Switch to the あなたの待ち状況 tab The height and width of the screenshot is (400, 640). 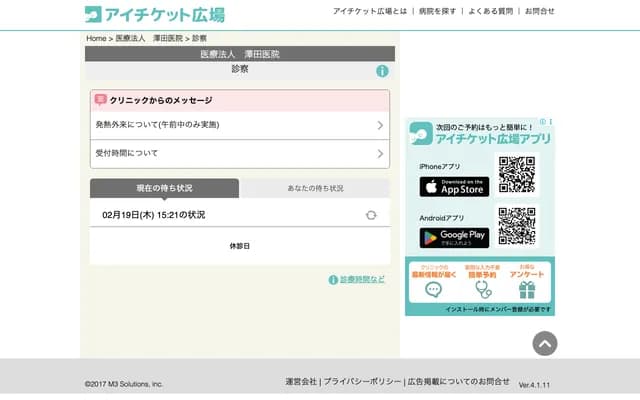(x=315, y=188)
